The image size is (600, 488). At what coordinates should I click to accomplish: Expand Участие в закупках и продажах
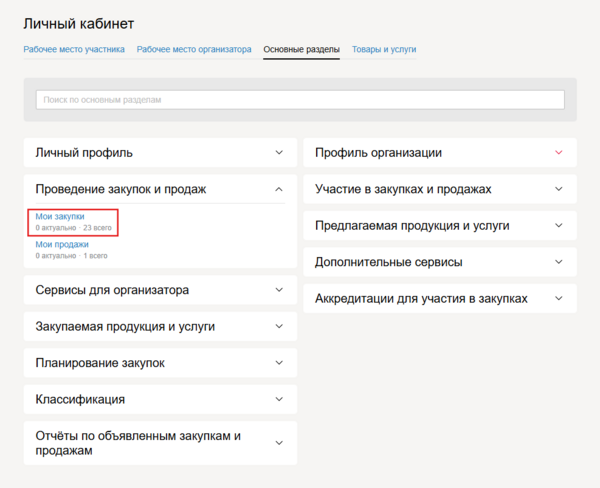pyautogui.click(x=558, y=189)
